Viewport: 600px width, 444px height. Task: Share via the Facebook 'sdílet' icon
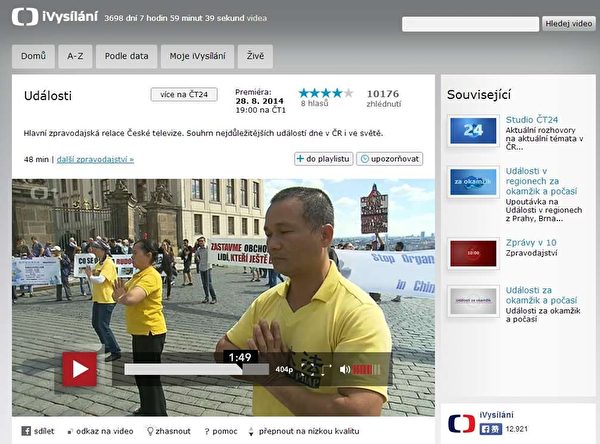[25, 432]
